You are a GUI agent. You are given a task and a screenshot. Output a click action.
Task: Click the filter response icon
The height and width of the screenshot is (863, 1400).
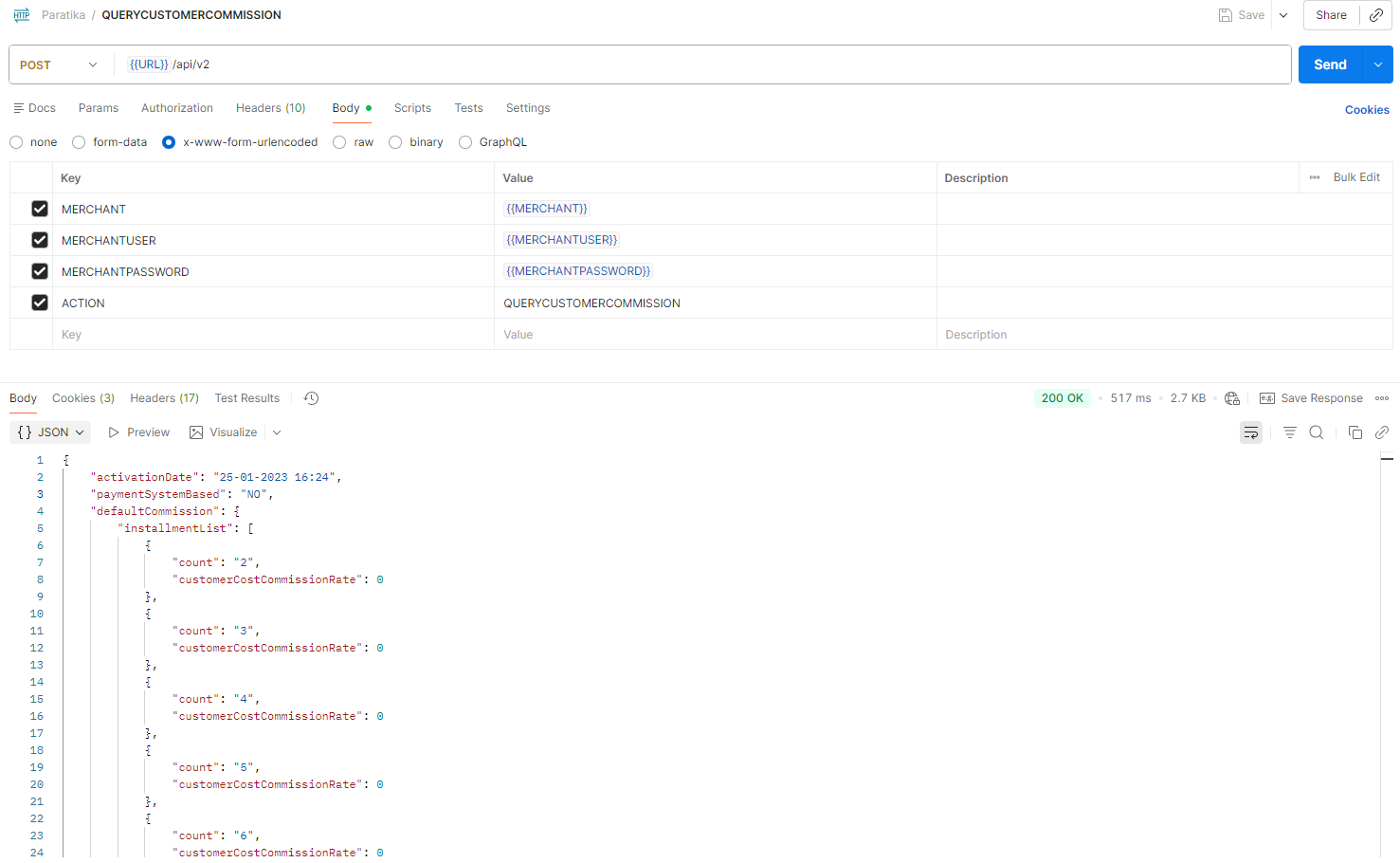point(1289,432)
